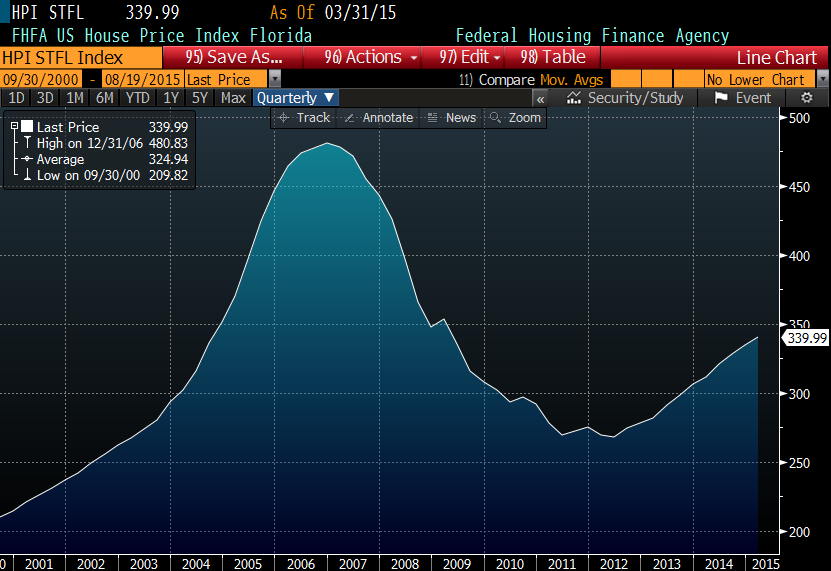
Task: Select the 5Y time range
Action: [x=200, y=98]
